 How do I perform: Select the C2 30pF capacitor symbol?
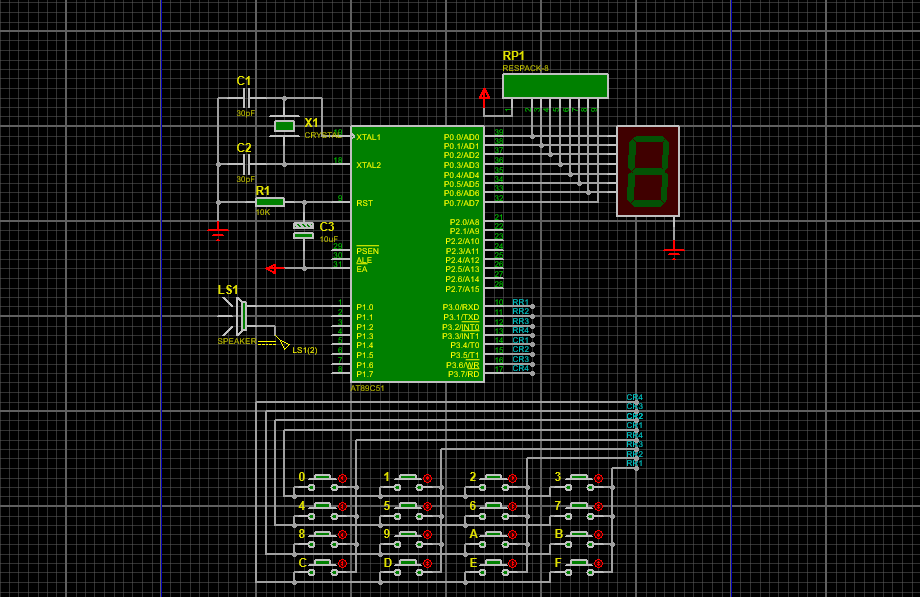pos(248,165)
